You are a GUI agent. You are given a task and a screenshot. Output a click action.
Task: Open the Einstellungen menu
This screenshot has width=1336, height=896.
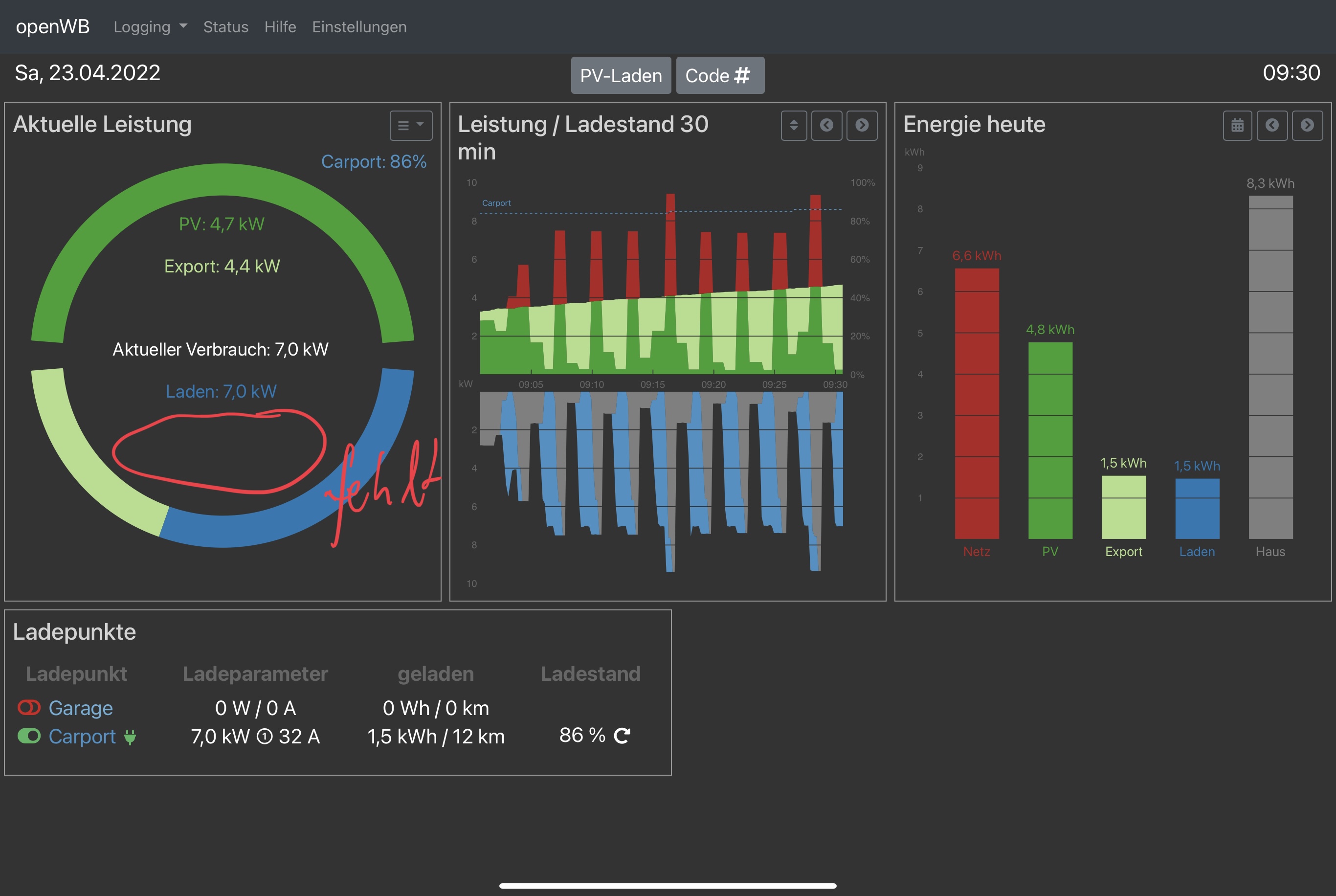click(359, 27)
